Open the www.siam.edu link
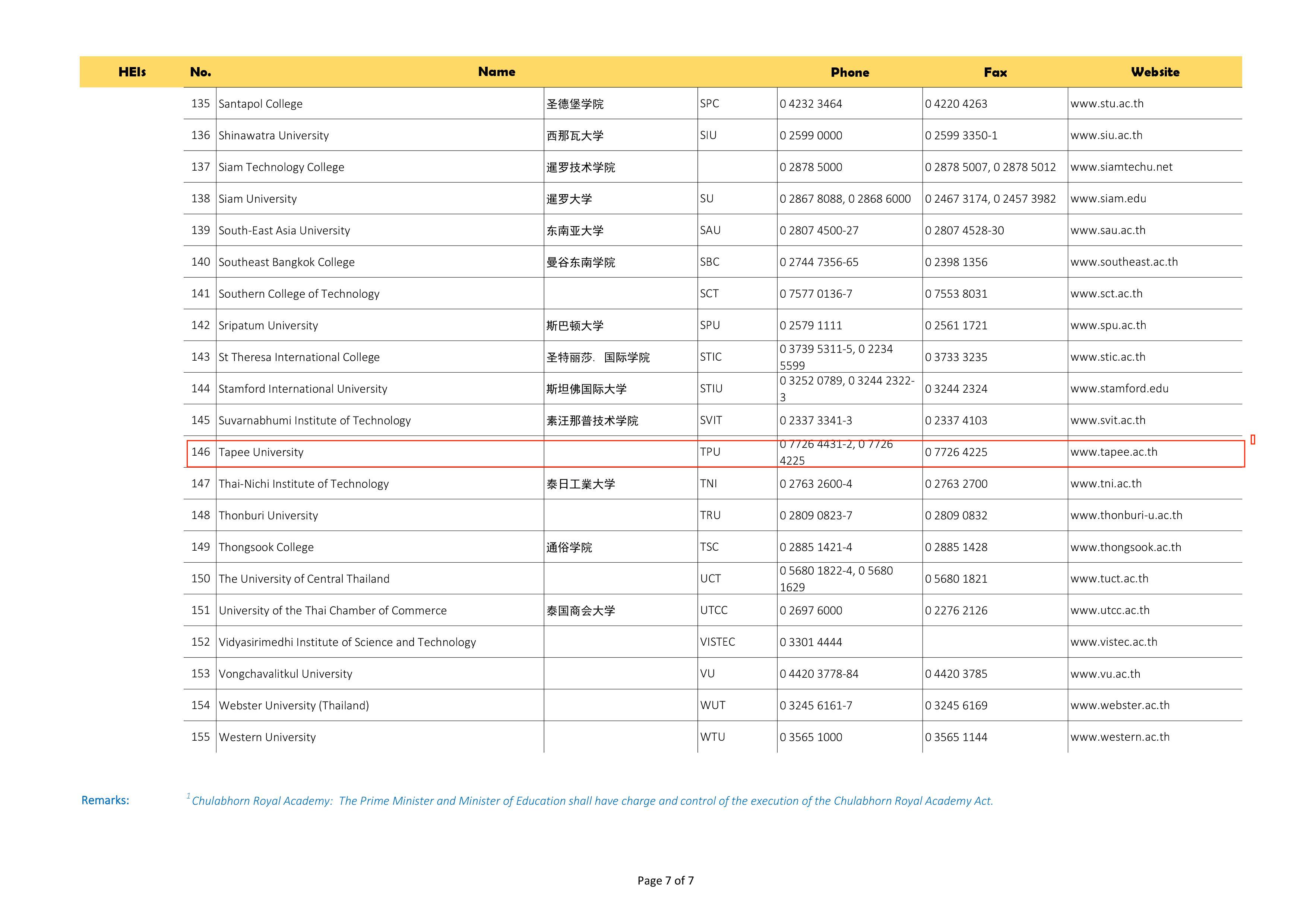 [1108, 199]
